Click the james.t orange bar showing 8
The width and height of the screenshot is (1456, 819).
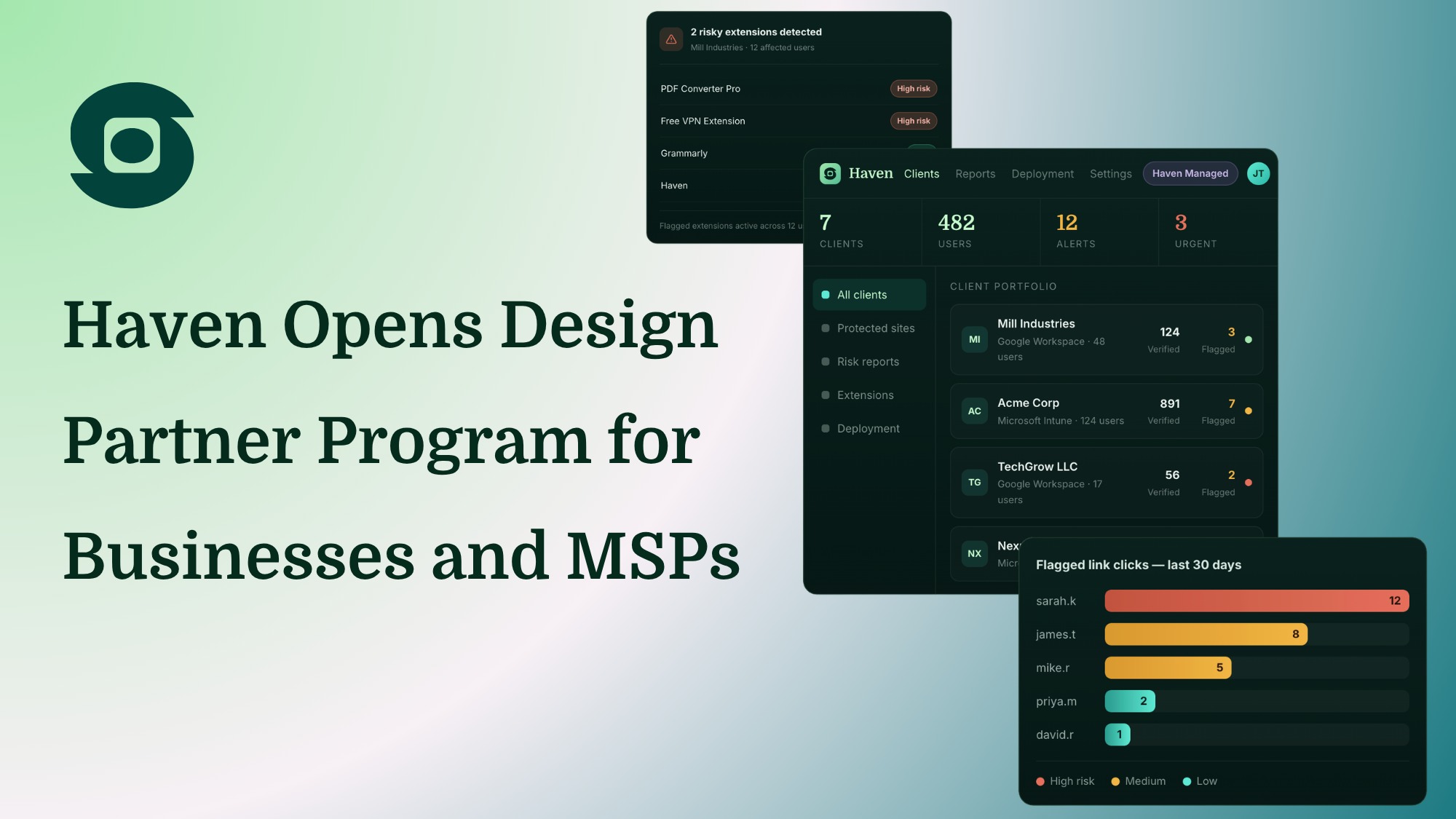1206,634
